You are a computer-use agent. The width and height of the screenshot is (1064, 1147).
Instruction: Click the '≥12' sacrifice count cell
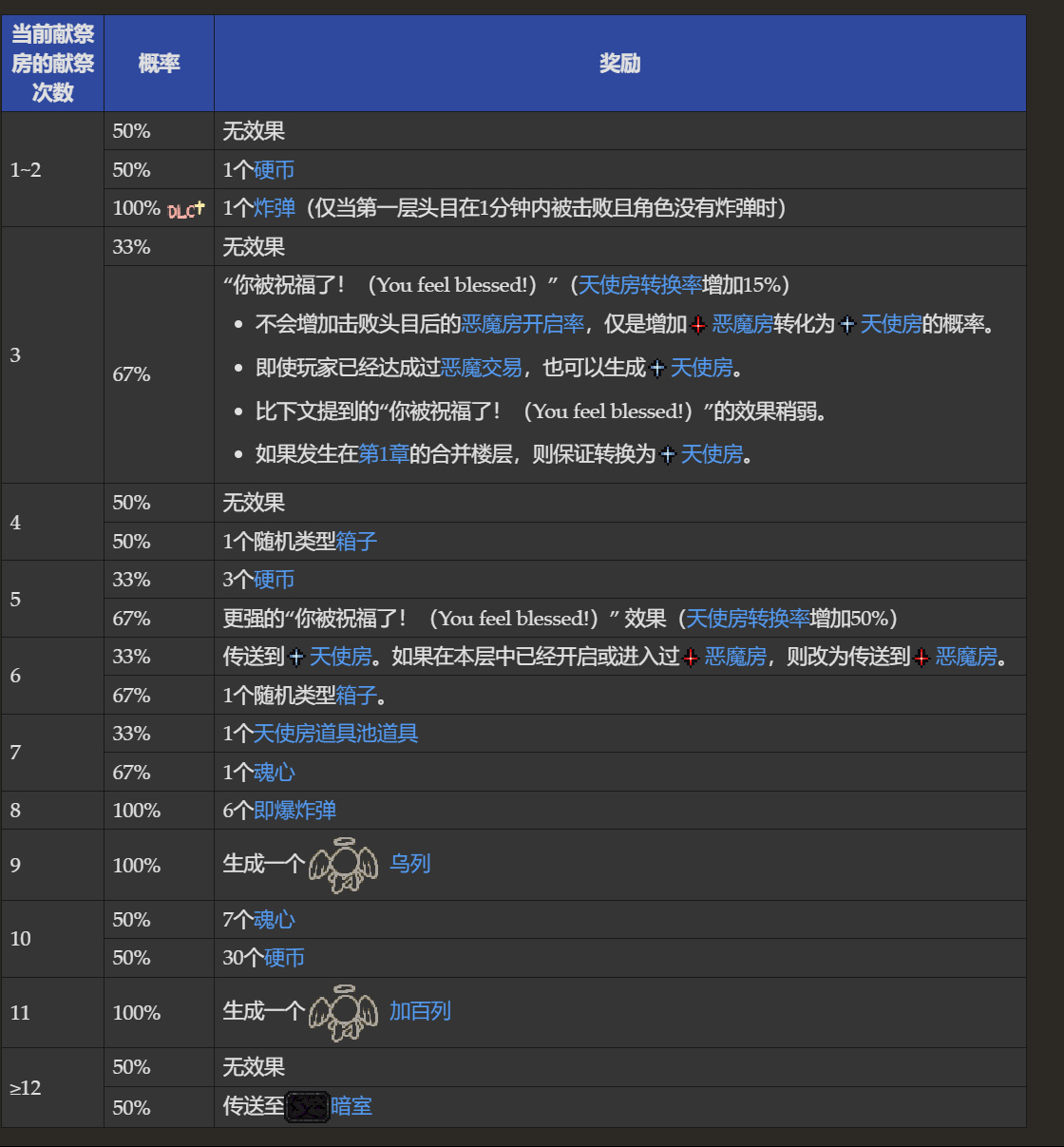(53, 1088)
